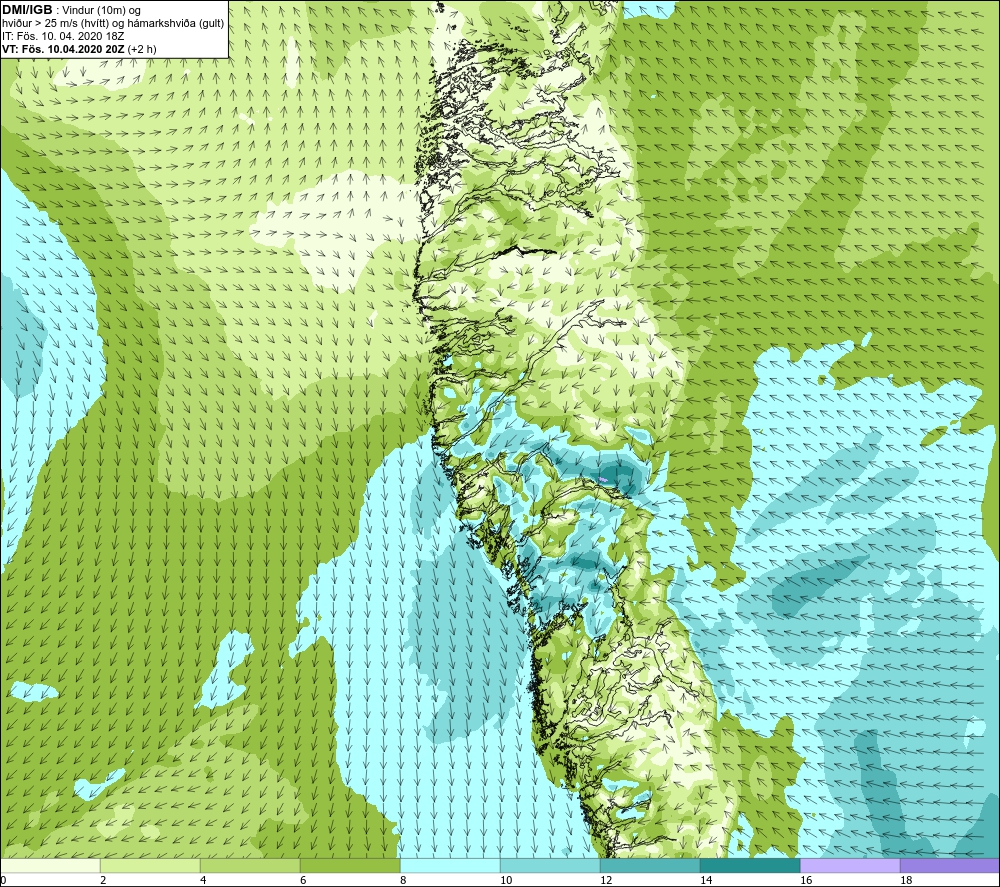
Task: Click the 10–12 m/s teal legend swatch
Action: coord(550,865)
